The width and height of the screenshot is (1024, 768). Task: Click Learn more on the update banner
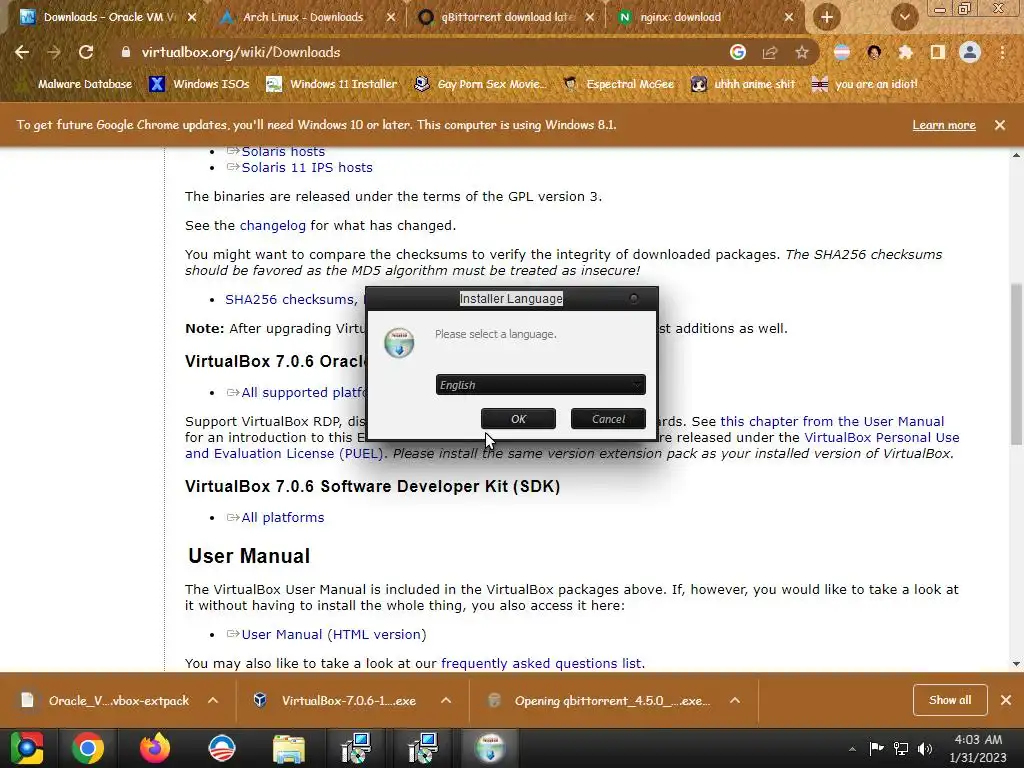tap(944, 125)
